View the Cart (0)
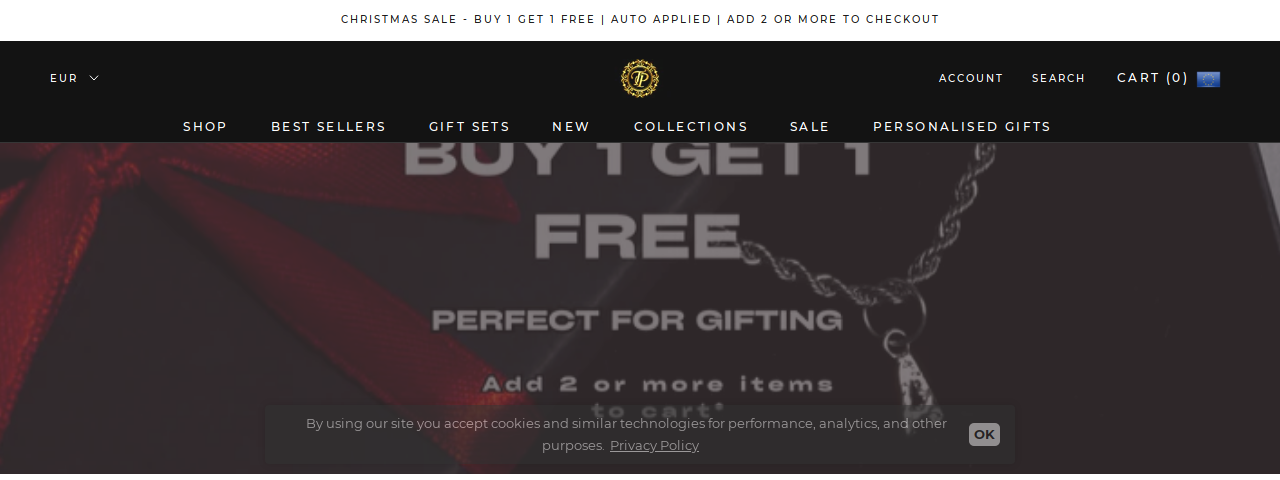This screenshot has width=1280, height=480. pyautogui.click(x=1152, y=78)
